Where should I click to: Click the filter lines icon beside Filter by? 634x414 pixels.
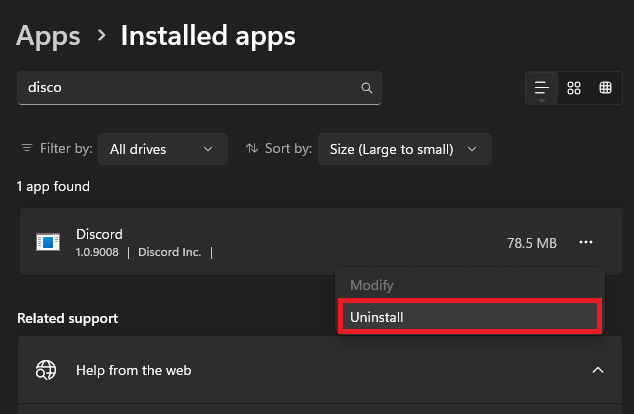coord(27,149)
